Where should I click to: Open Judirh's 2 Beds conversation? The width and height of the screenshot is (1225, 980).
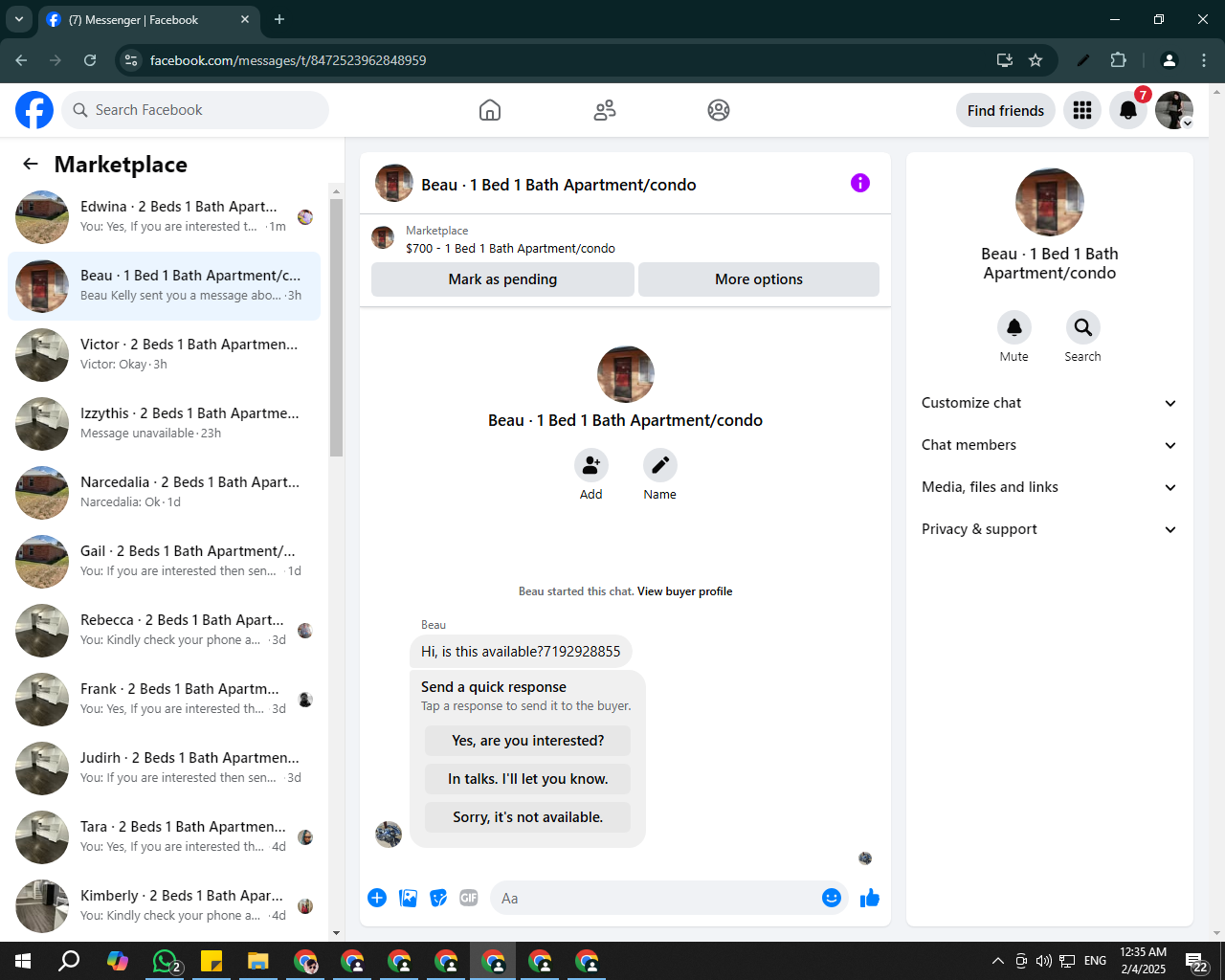(x=164, y=768)
